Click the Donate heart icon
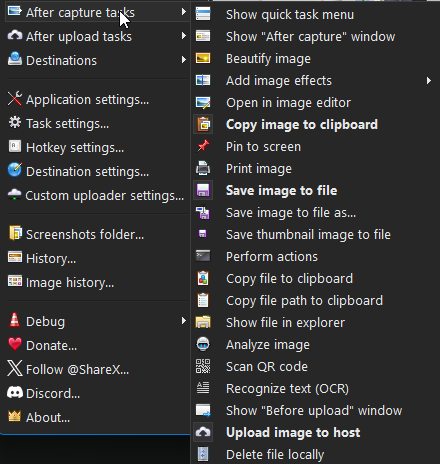This screenshot has height=464, width=440. (15, 344)
